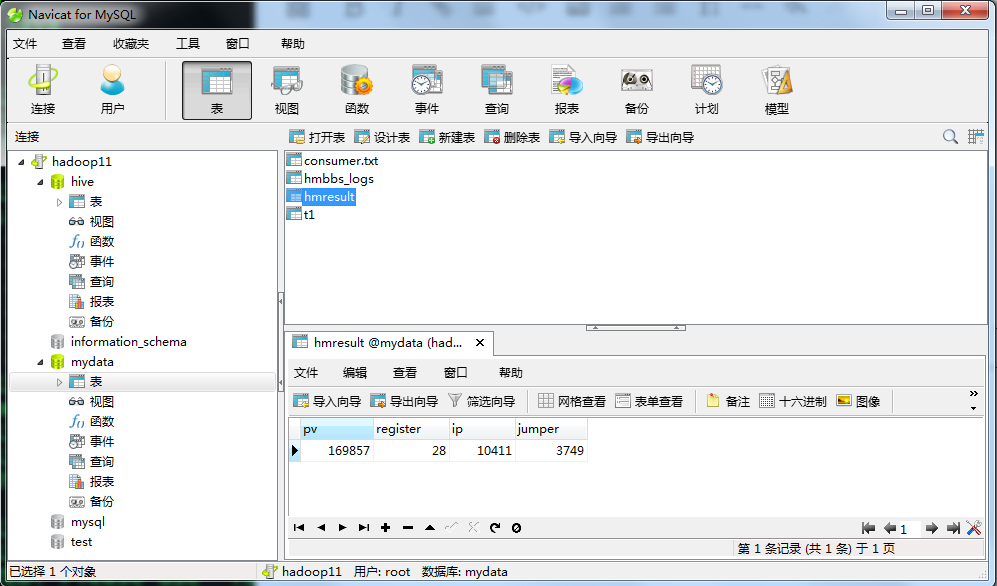Image resolution: width=997 pixels, height=586 pixels.
Task: Open the 工具 menu
Action: pyautogui.click(x=190, y=44)
